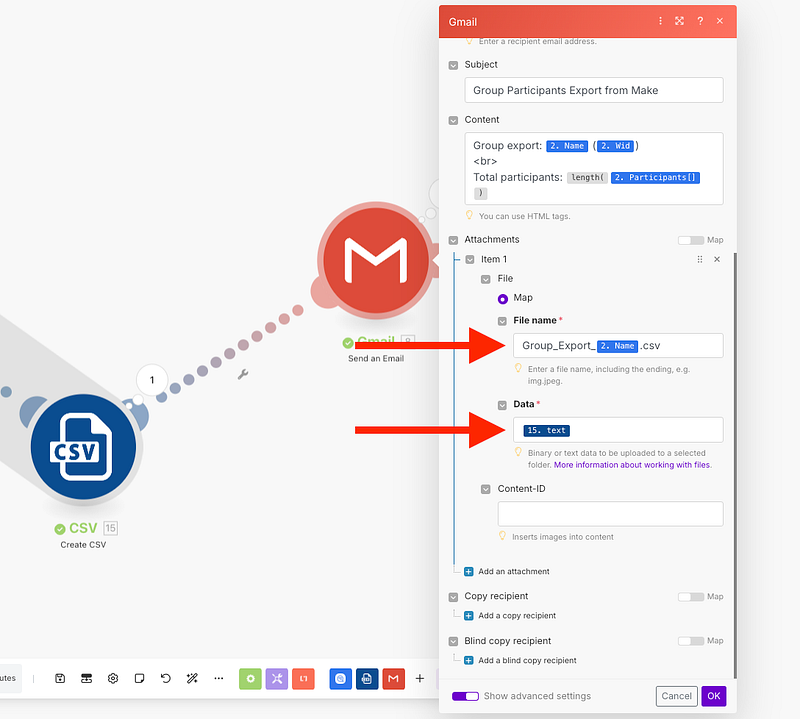Click the magic wand auto-align icon
The image size is (800, 719).
point(192,678)
